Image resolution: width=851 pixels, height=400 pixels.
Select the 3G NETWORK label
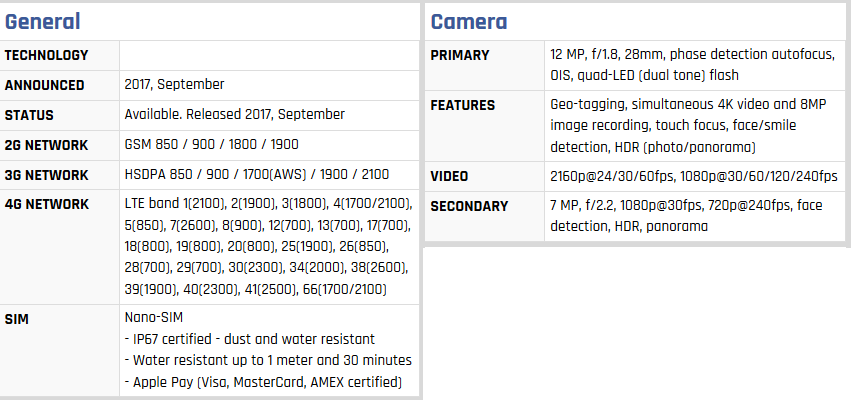[46, 175]
